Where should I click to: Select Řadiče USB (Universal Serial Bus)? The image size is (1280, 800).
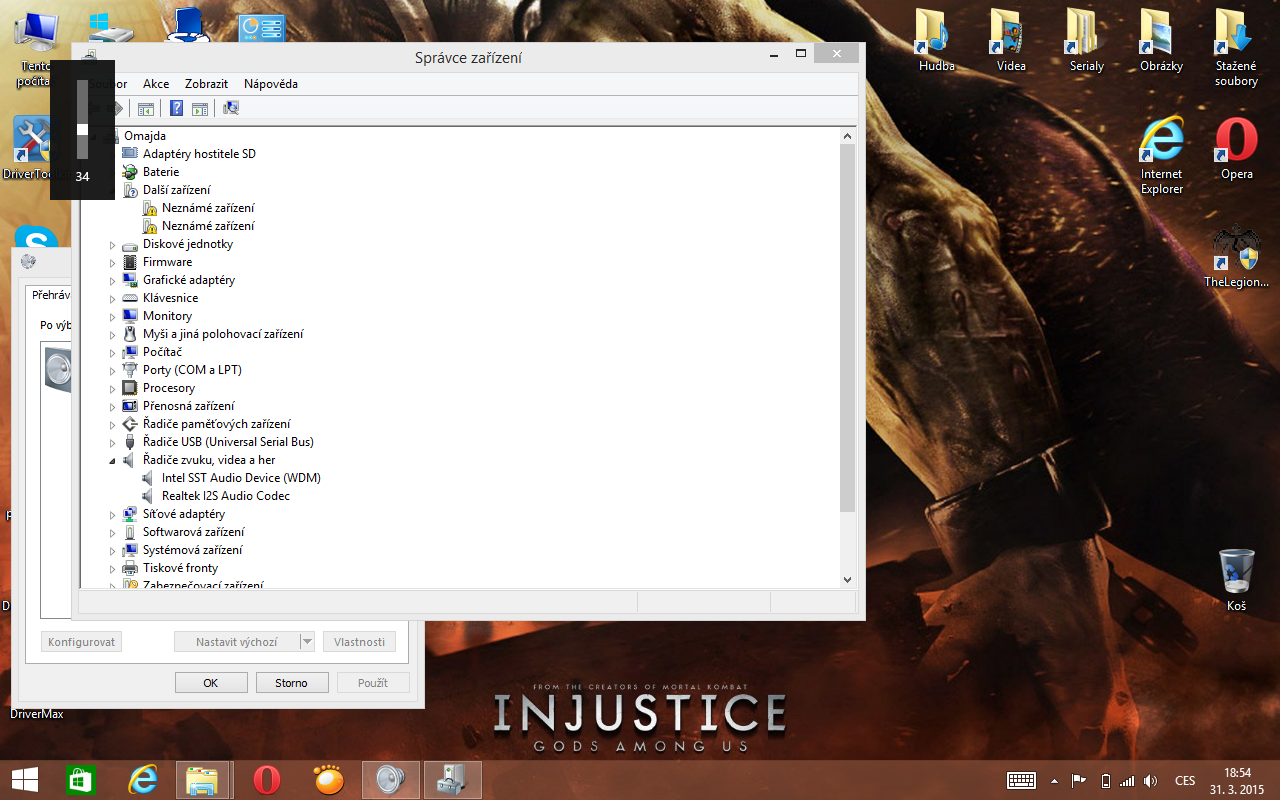click(228, 442)
